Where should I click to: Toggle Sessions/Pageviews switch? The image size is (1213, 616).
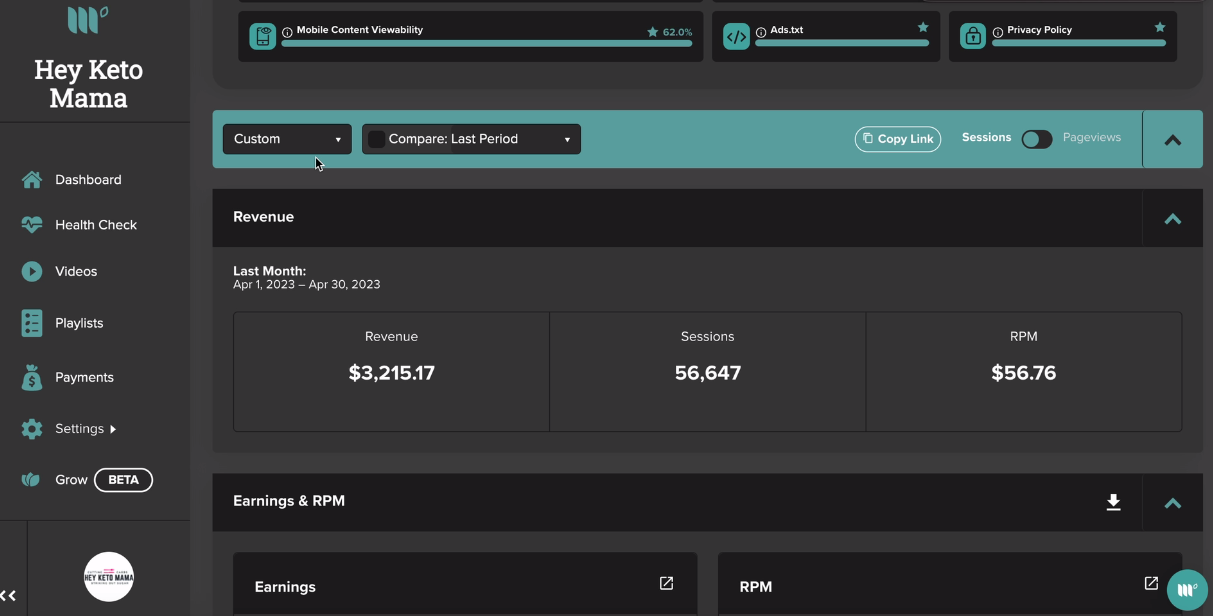pos(1037,139)
